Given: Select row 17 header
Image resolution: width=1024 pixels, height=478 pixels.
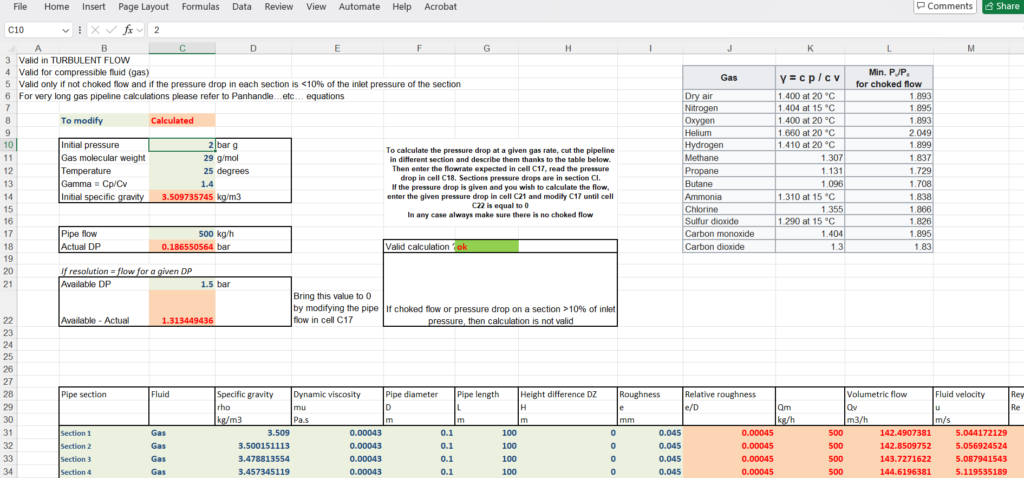Looking at the screenshot, I should click(x=8, y=233).
